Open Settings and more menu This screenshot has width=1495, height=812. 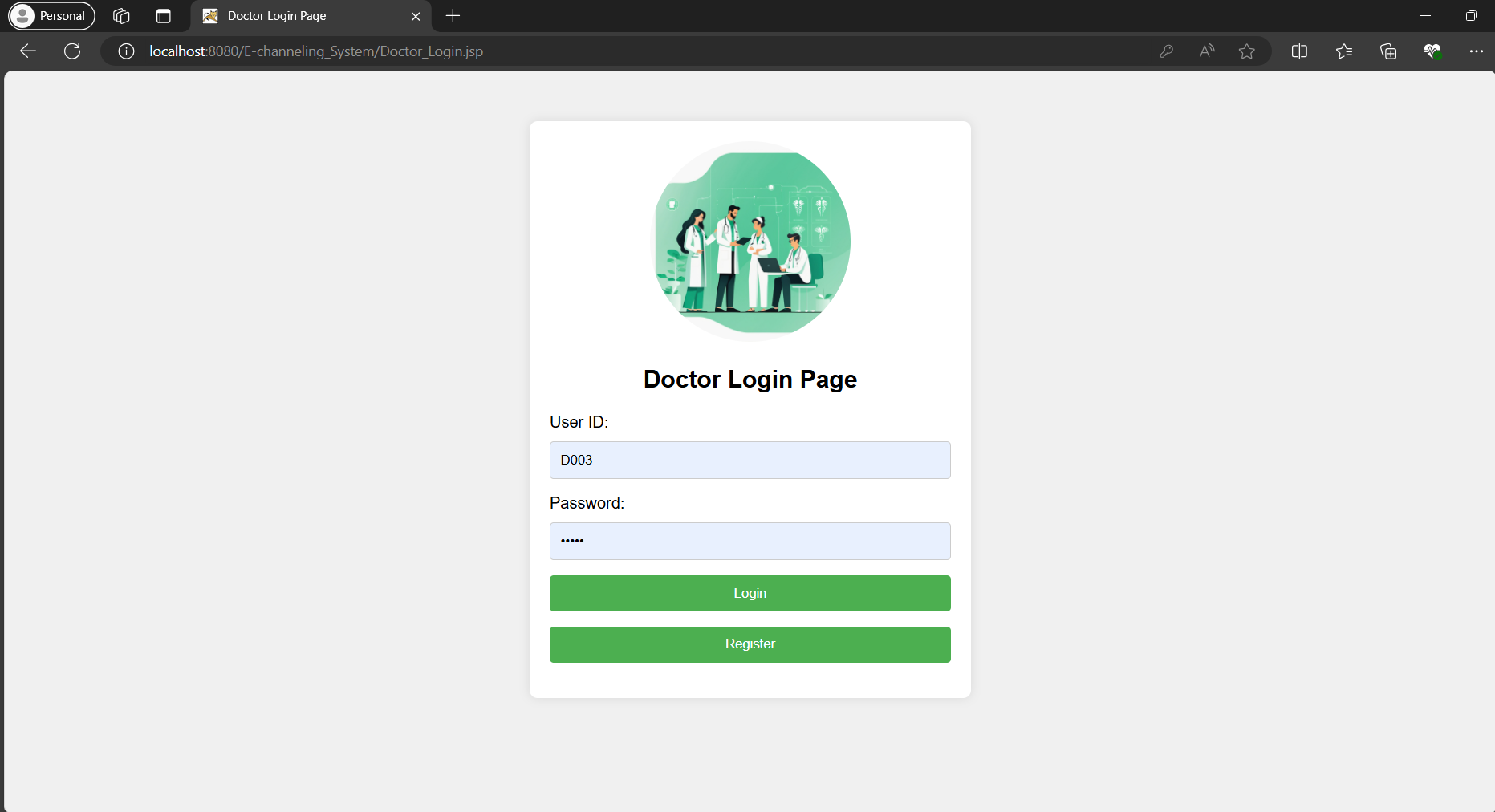tap(1477, 51)
